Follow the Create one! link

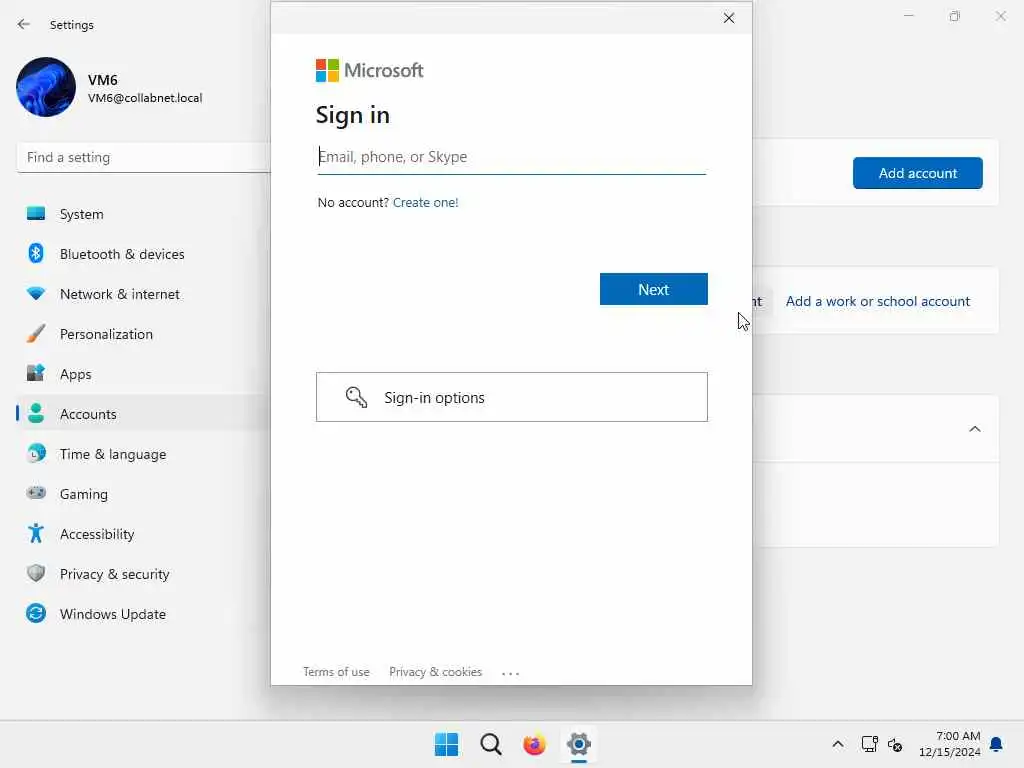425,202
